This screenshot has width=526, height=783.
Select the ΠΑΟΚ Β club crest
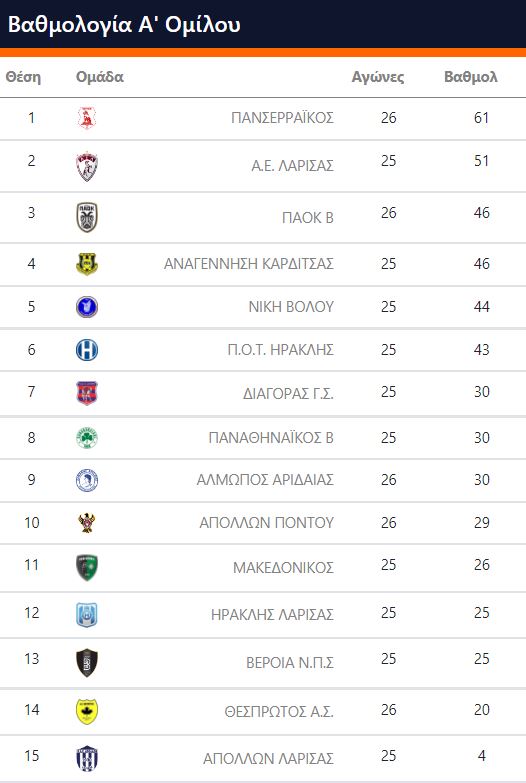(86, 217)
